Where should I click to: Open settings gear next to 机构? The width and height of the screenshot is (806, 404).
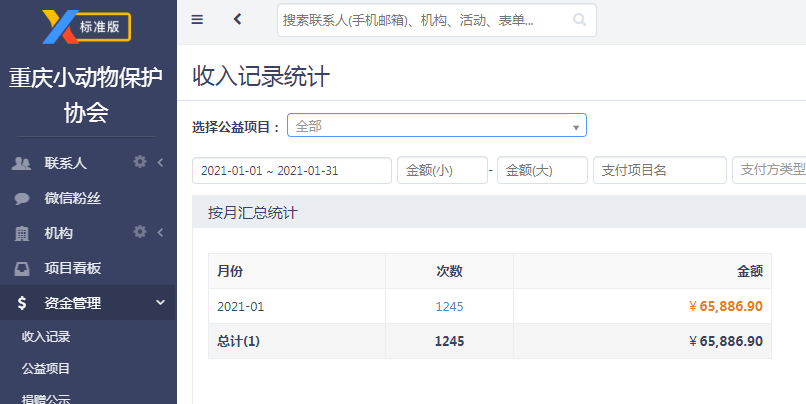pyautogui.click(x=140, y=232)
